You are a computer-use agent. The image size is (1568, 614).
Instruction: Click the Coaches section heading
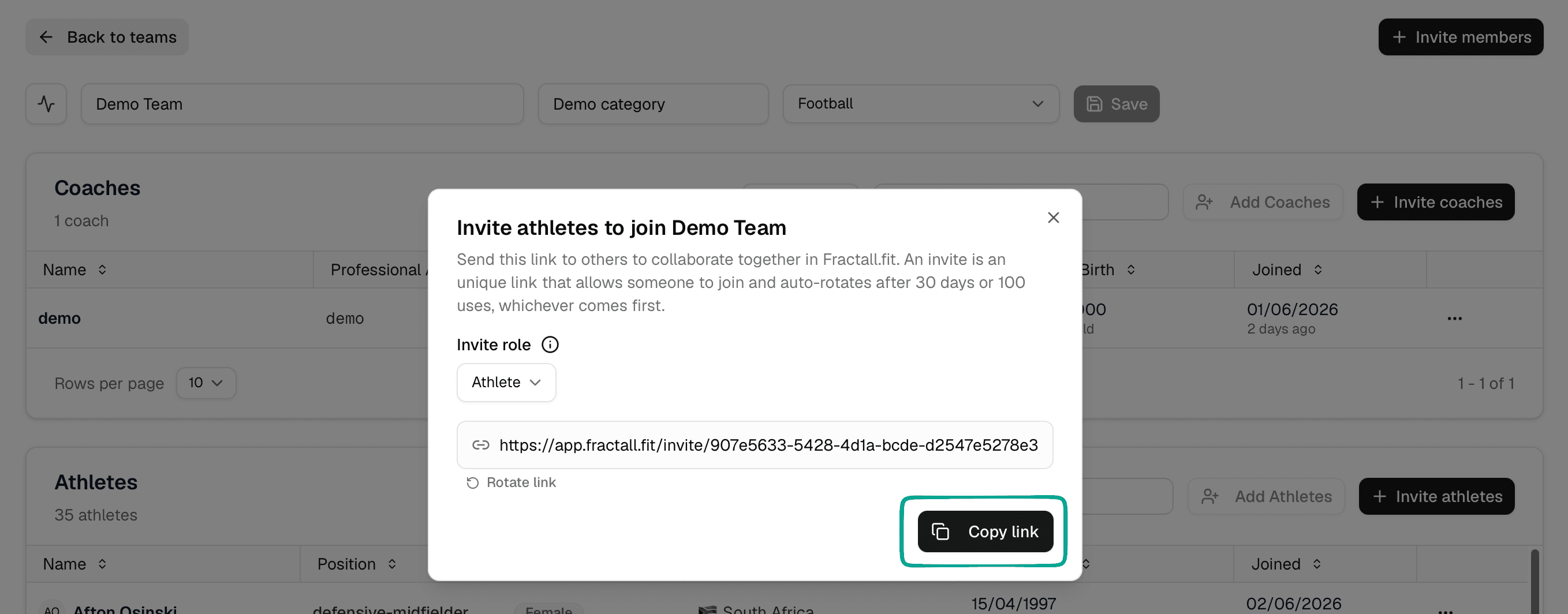97,188
